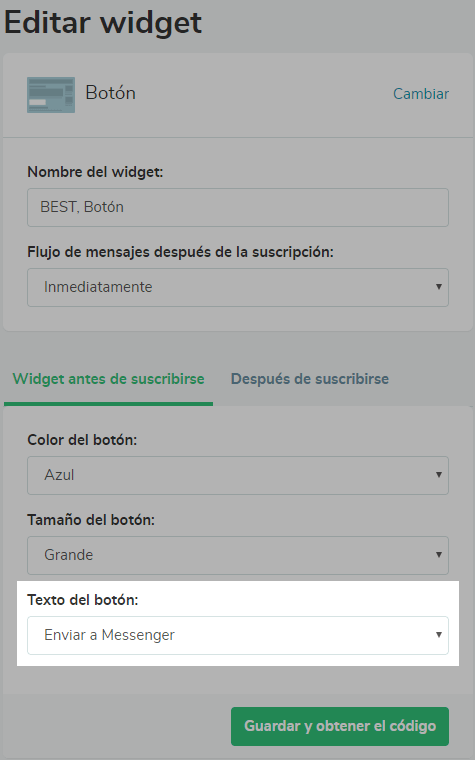Click the Botón widget title text
The height and width of the screenshot is (760, 475).
(111, 93)
